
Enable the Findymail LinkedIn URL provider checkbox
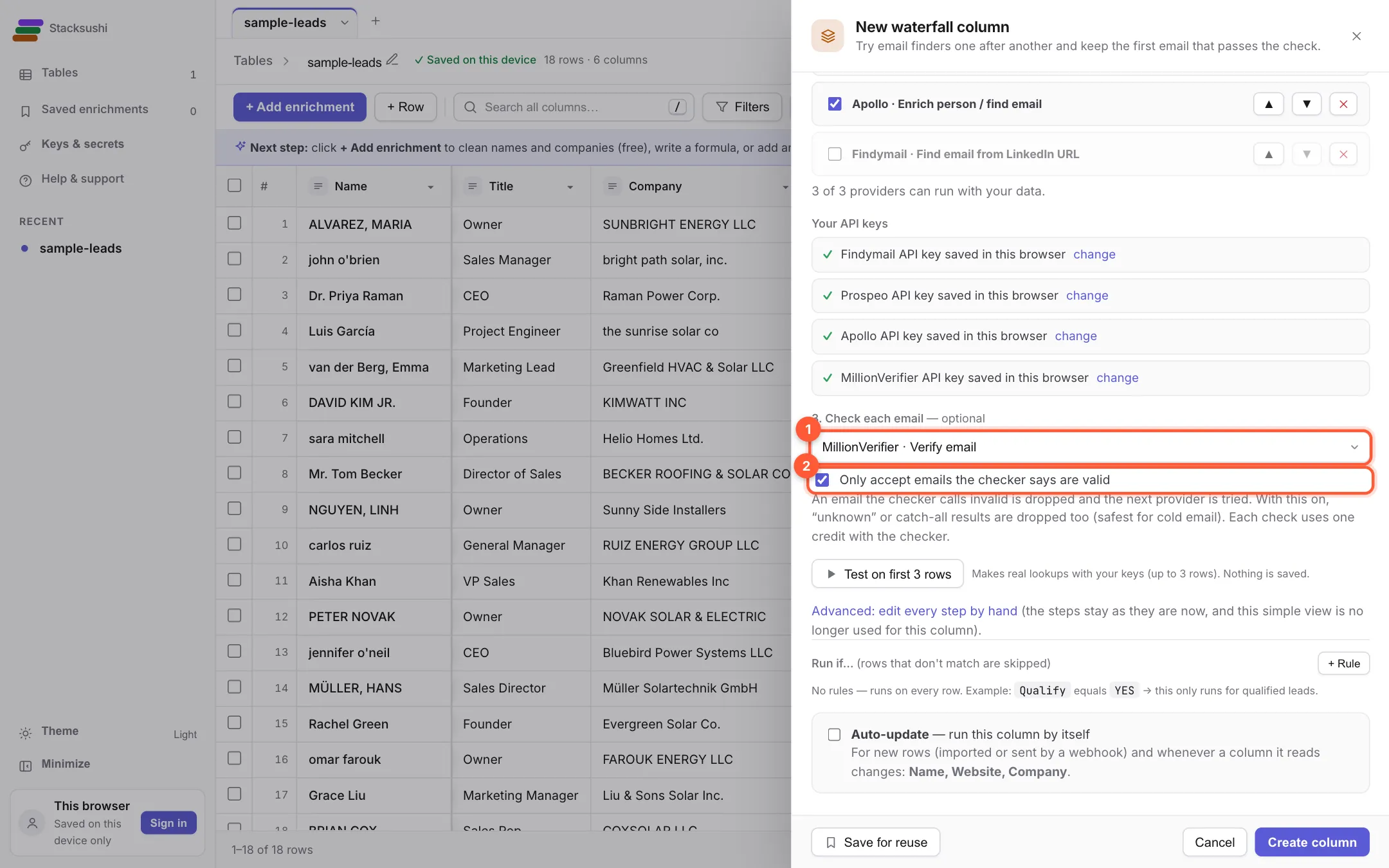835,154
